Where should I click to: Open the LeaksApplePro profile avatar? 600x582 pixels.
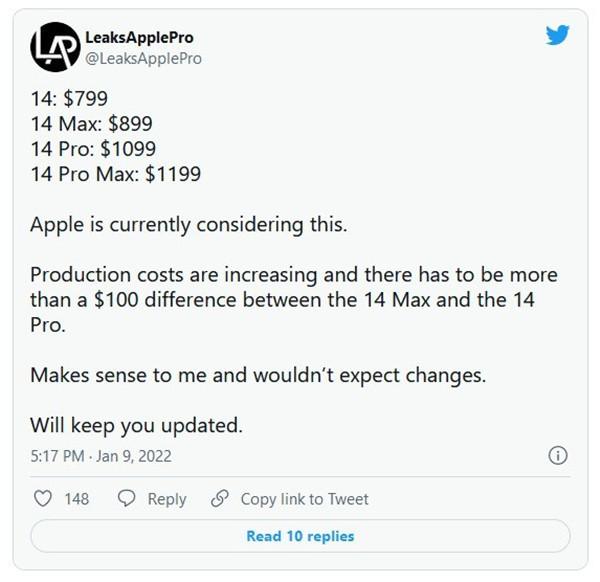pyautogui.click(x=53, y=46)
